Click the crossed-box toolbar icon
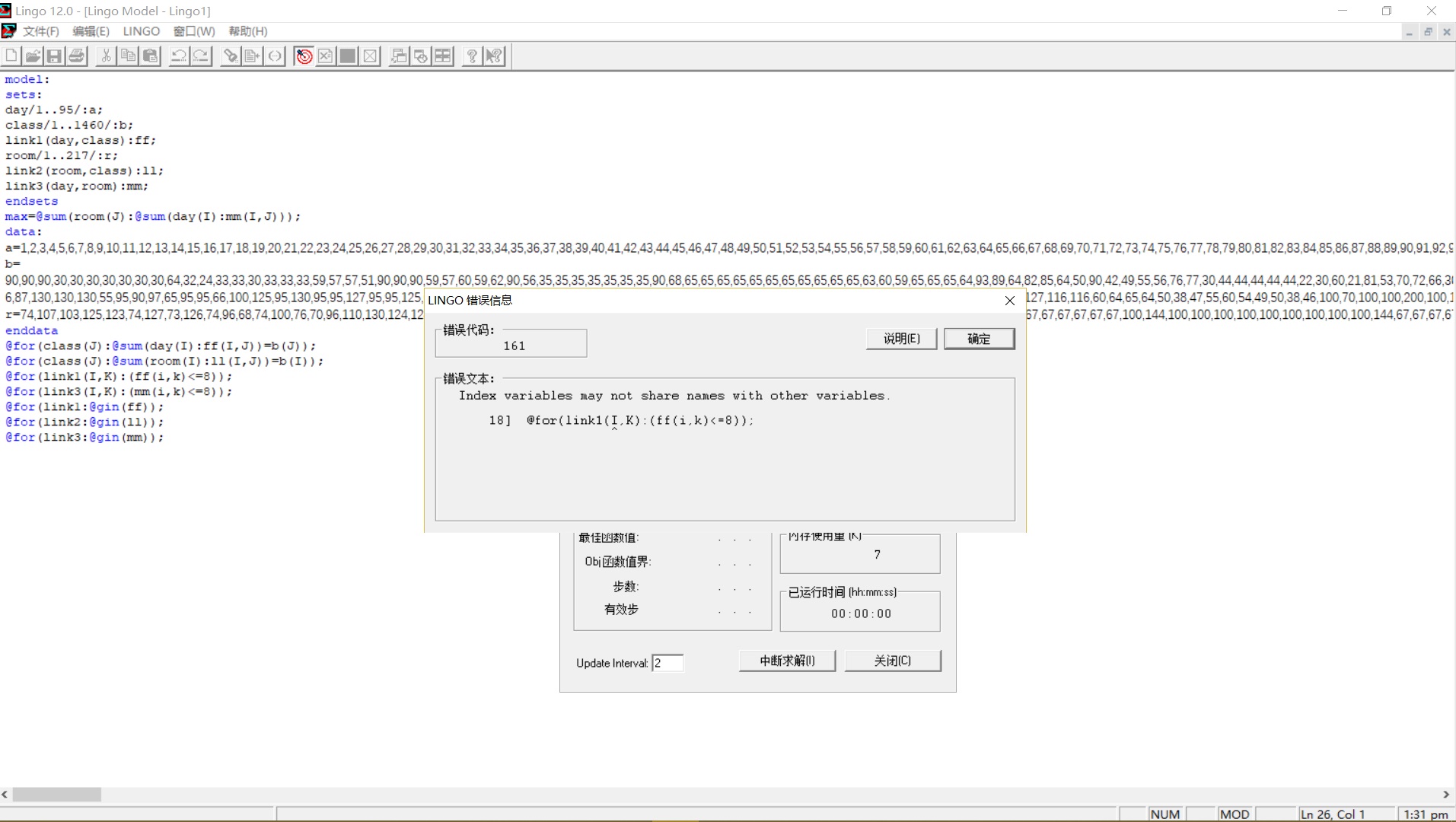The width and height of the screenshot is (1456, 822). [370, 56]
